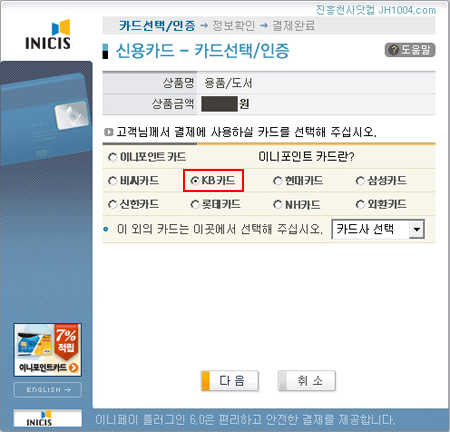This screenshot has height=432, width=450.
Task: Click the 취소 cancel button
Action: (307, 380)
